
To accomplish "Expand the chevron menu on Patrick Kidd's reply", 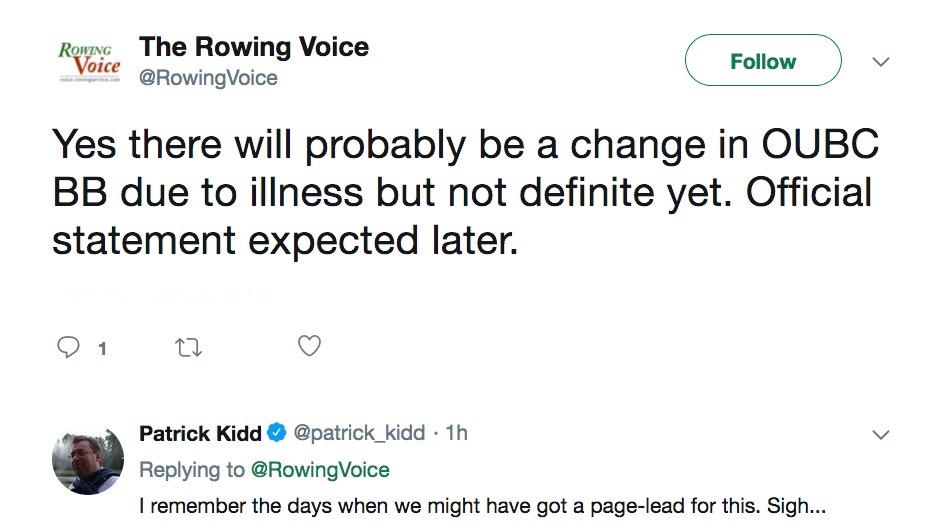I will pyautogui.click(x=881, y=435).
